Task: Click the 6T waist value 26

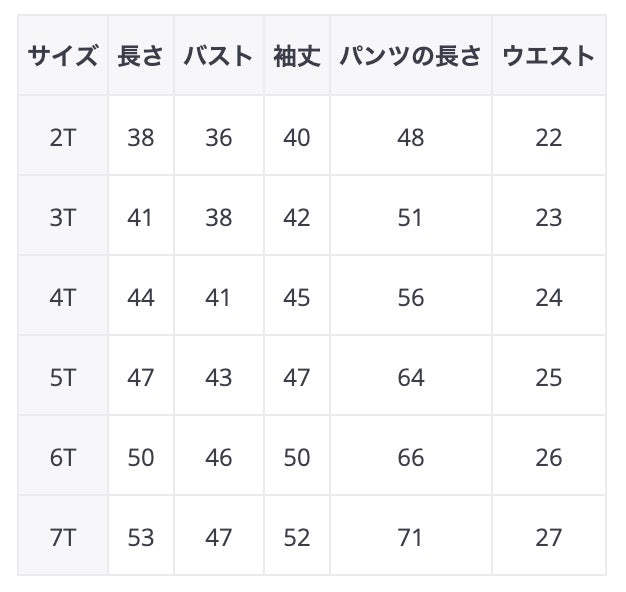Action: [549, 457]
